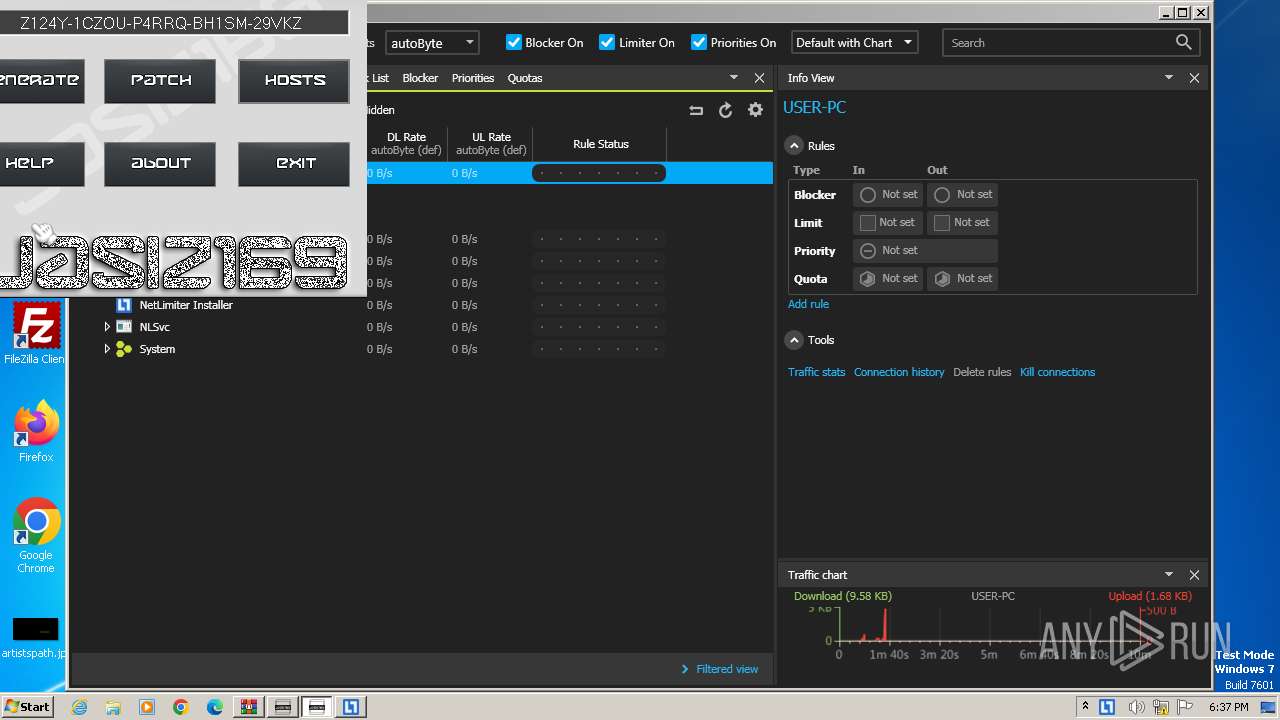Screen dimensions: 1280x720
Task: Open the autoByte units dropdown
Action: 432,43
